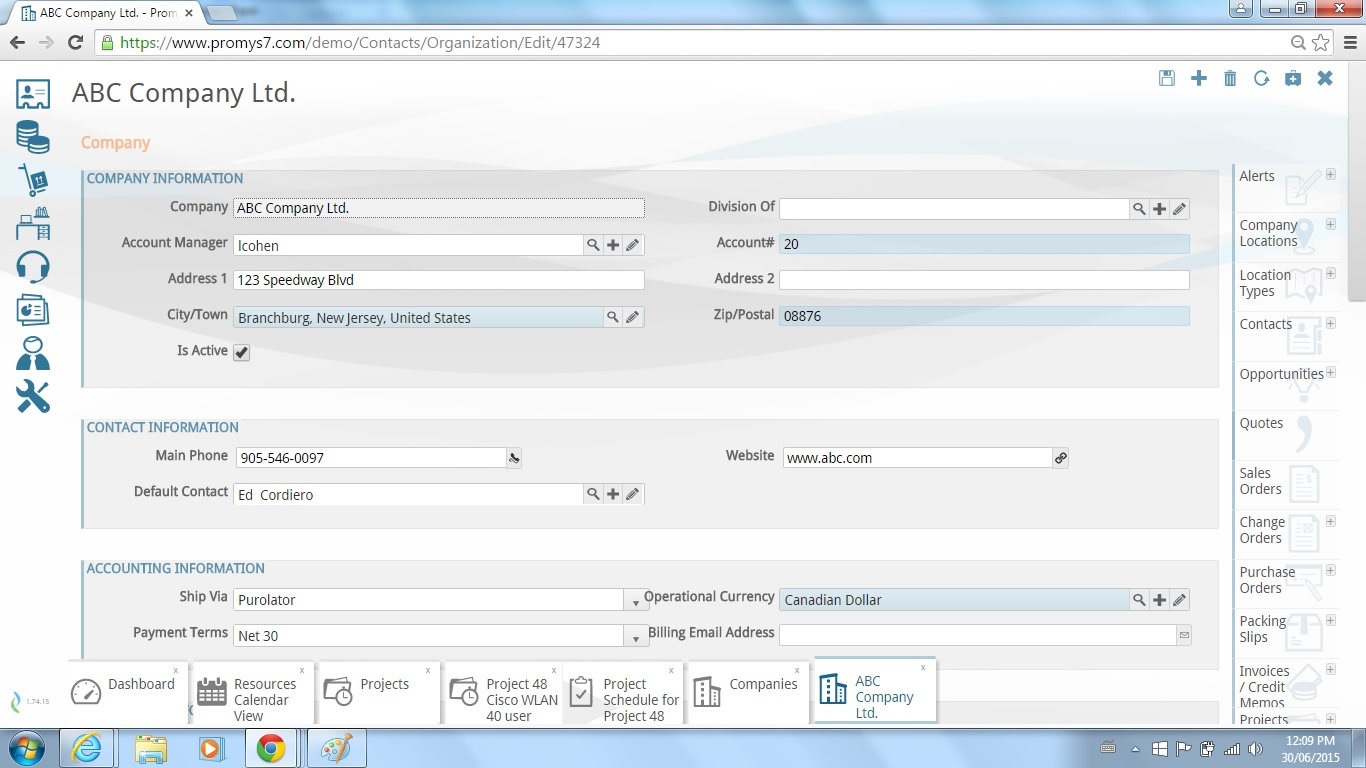Open the Ship Via dropdown arrow
Viewport: 1366px width, 768px height.
click(x=635, y=600)
